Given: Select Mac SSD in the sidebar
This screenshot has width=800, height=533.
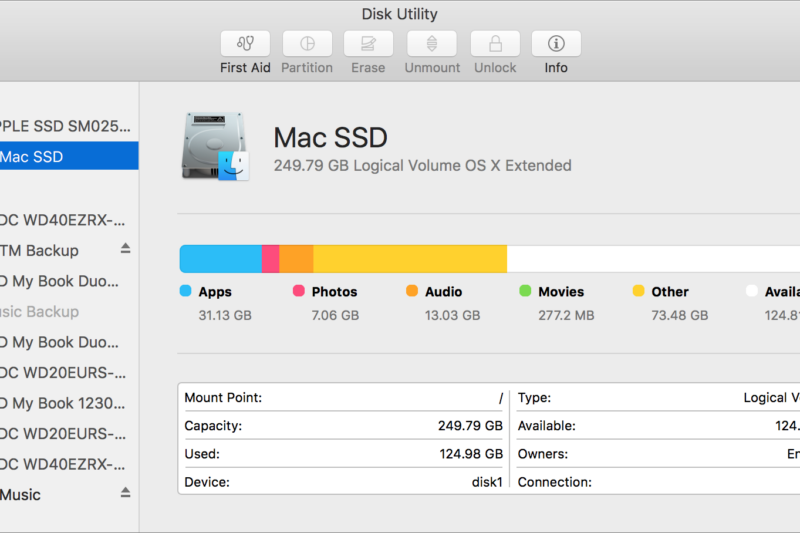Looking at the screenshot, I should click(69, 156).
